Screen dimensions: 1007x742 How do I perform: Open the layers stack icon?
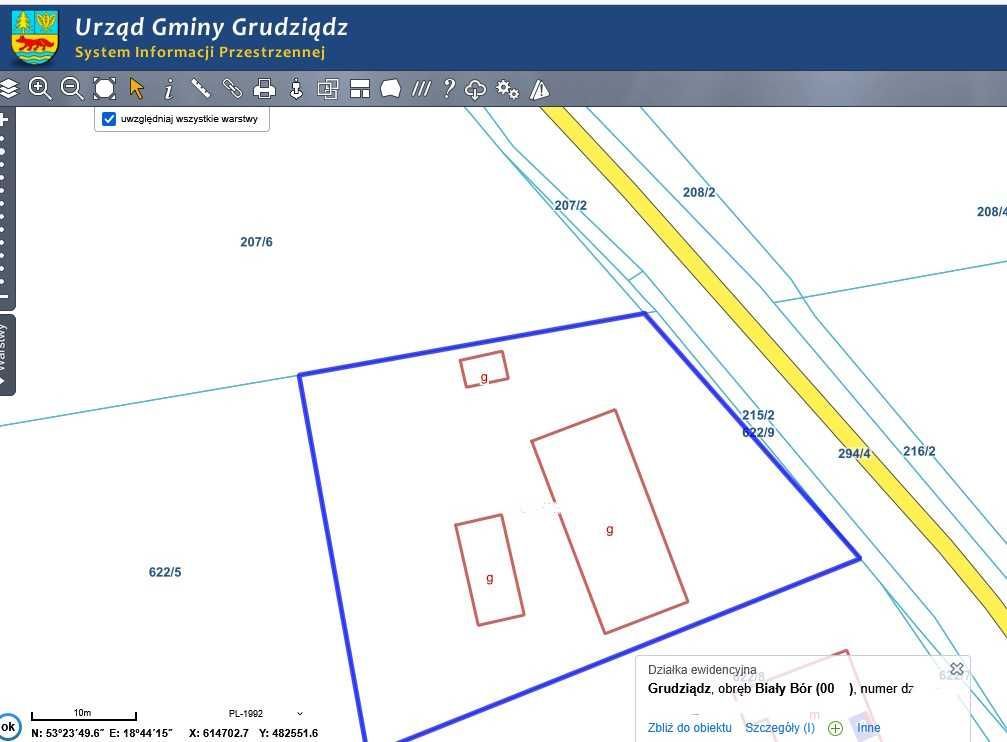[x=8, y=89]
